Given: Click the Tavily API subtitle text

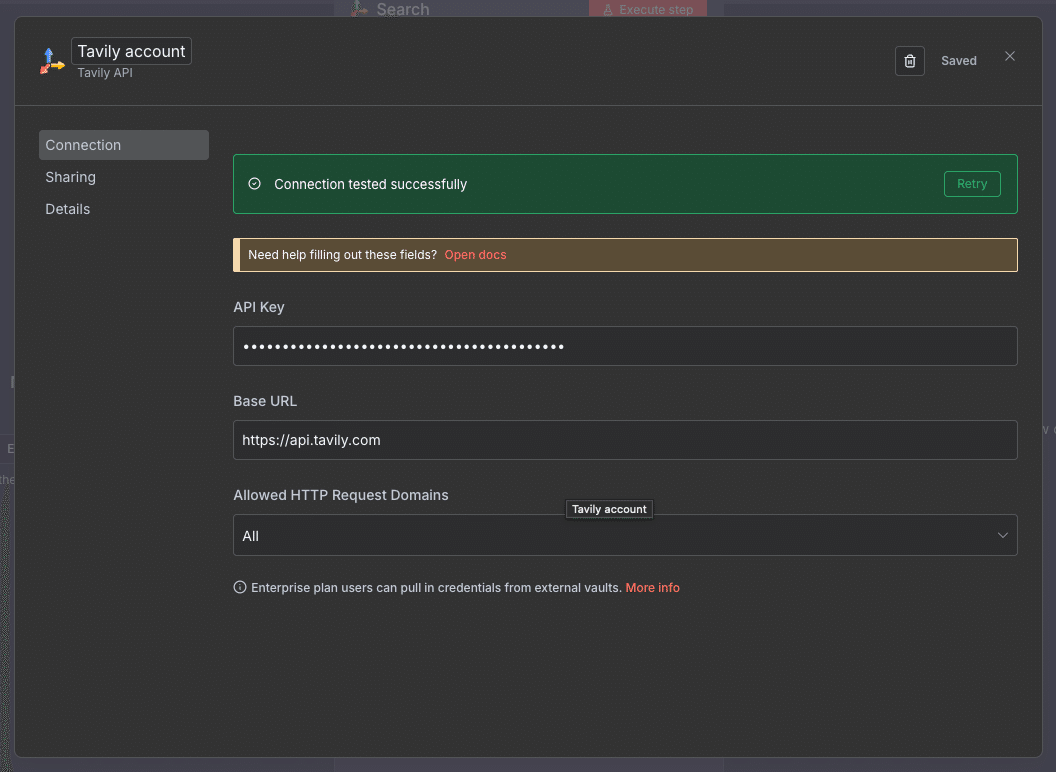Looking at the screenshot, I should pyautogui.click(x=105, y=73).
